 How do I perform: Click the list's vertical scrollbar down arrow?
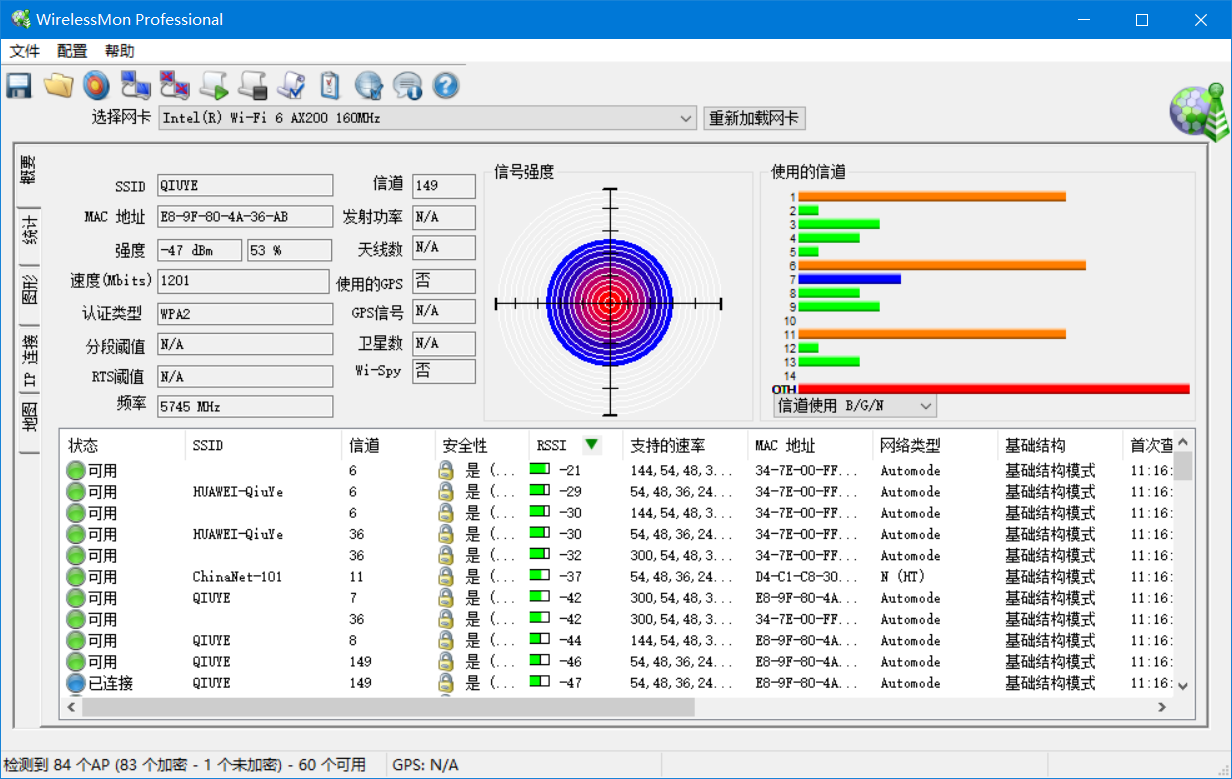coord(1183,686)
